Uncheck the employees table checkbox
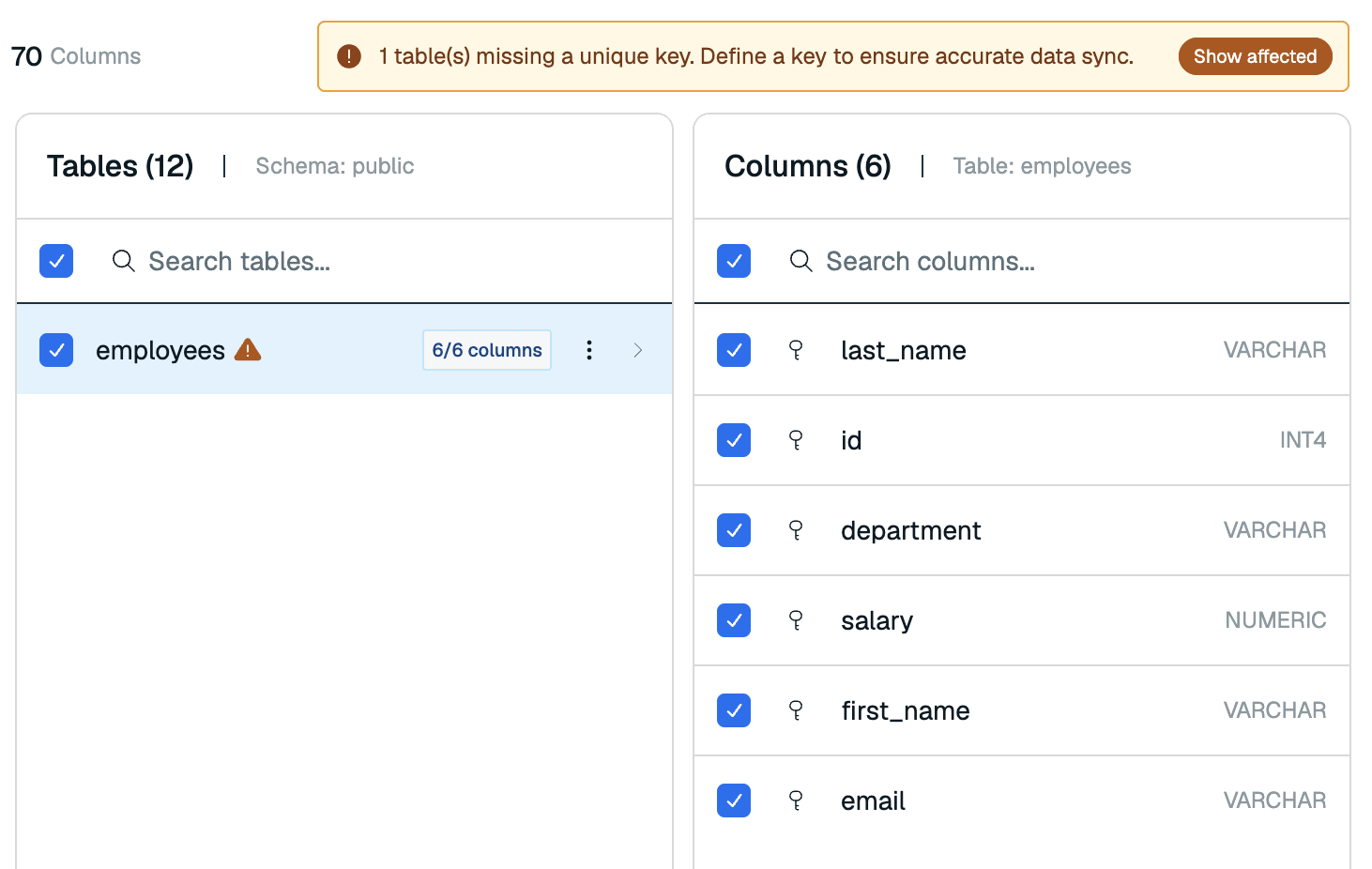This screenshot has height=869, width=1372. click(x=56, y=350)
